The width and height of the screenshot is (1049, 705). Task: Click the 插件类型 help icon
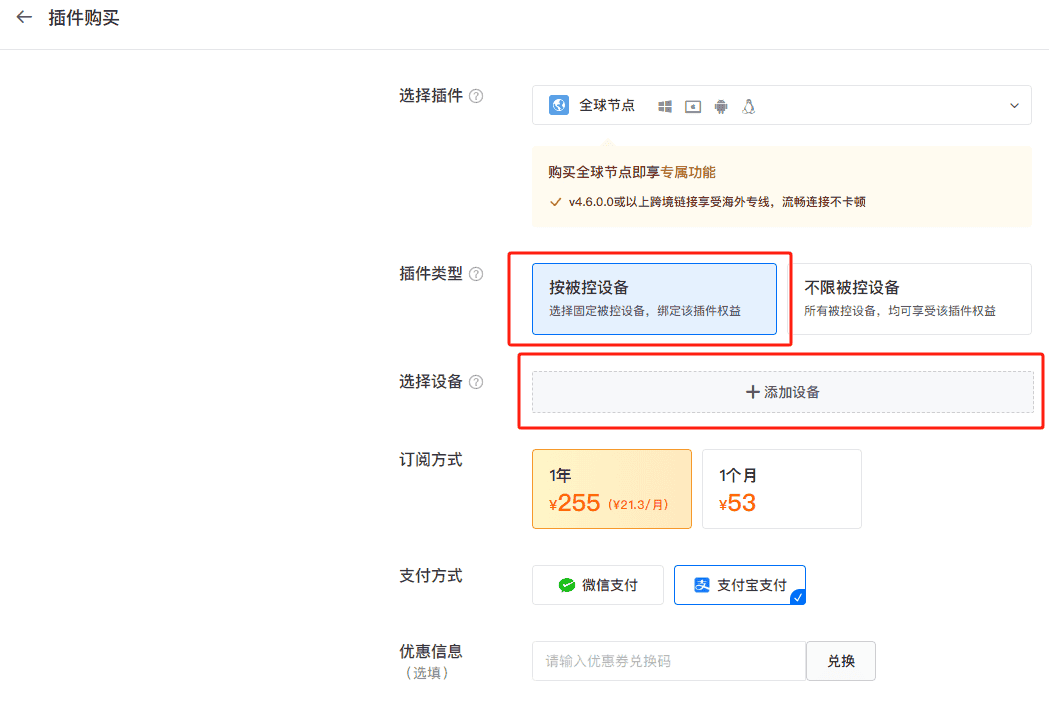click(x=478, y=273)
